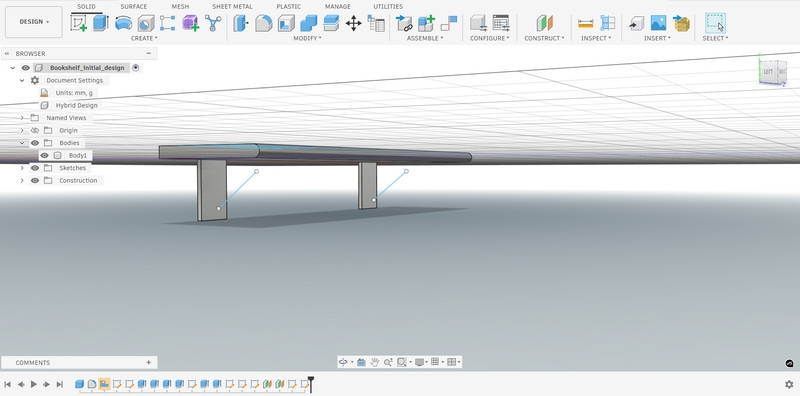The image size is (800, 396).
Task: Open the CREATE dropdown menu
Action: coord(144,38)
